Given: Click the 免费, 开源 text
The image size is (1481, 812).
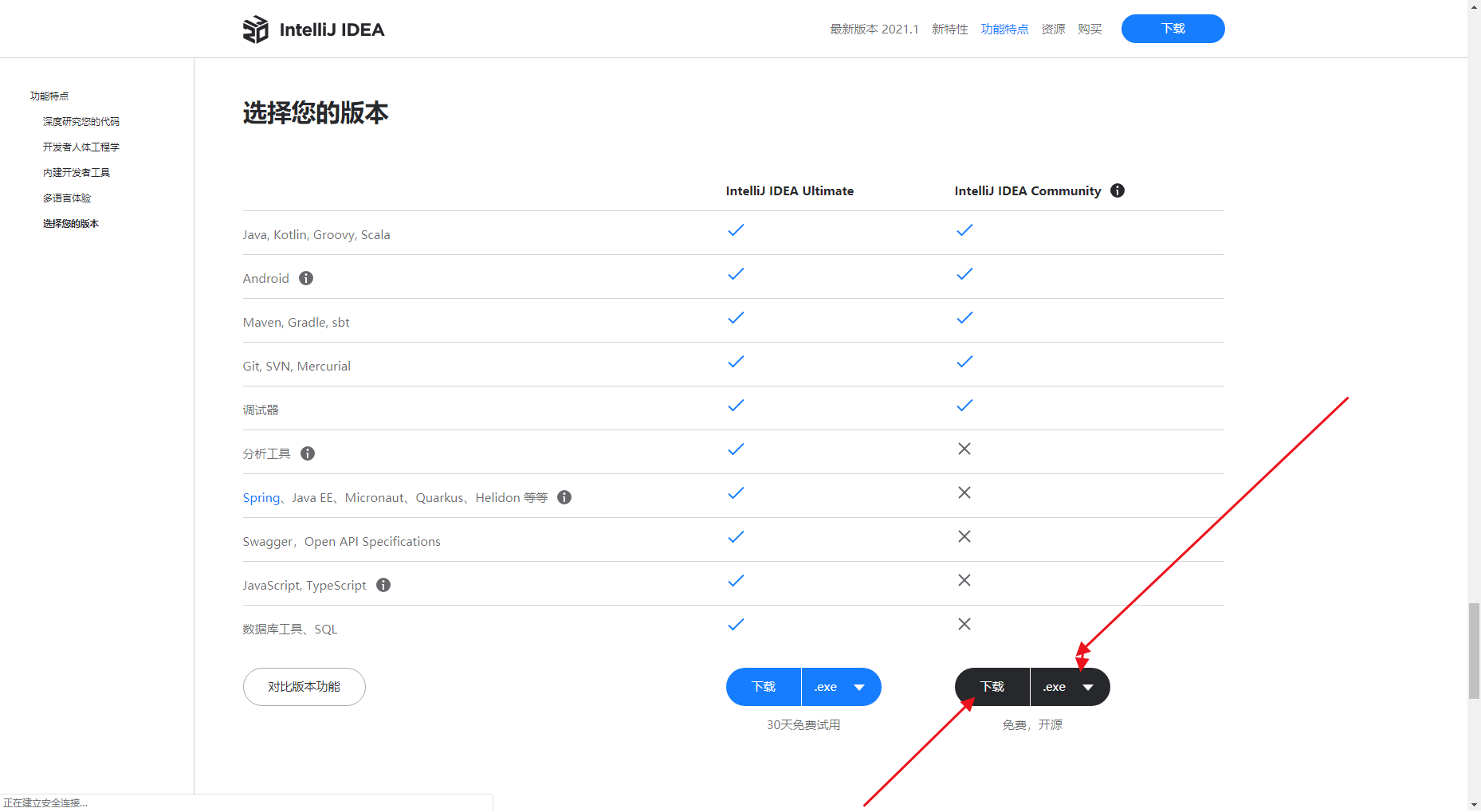Looking at the screenshot, I should (x=1032, y=724).
